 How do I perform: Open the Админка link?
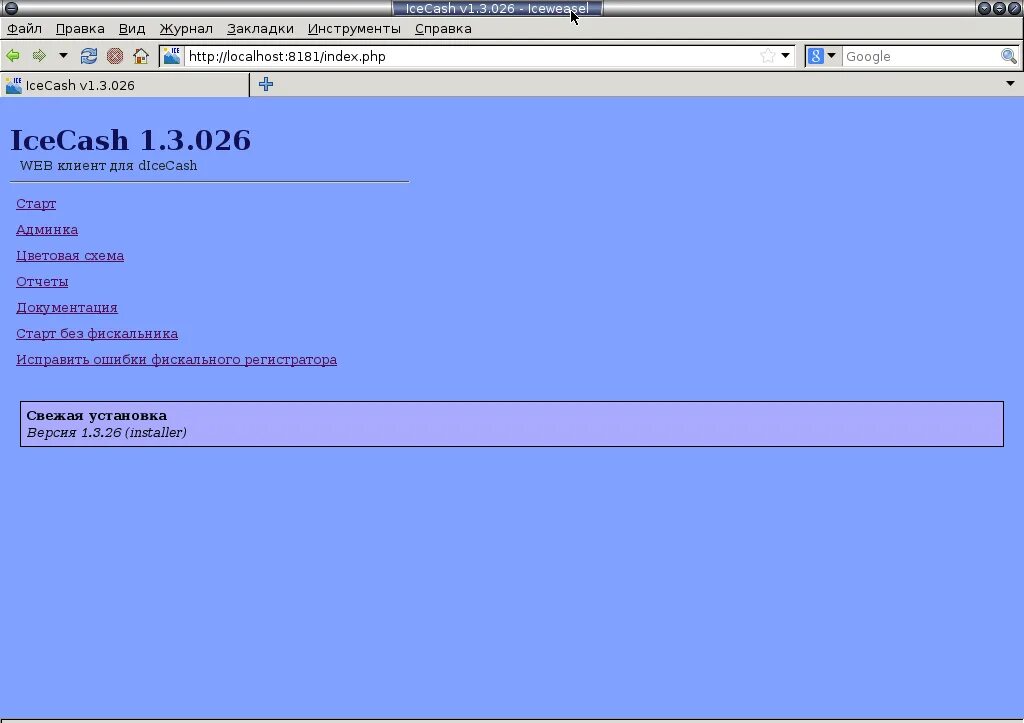47,230
